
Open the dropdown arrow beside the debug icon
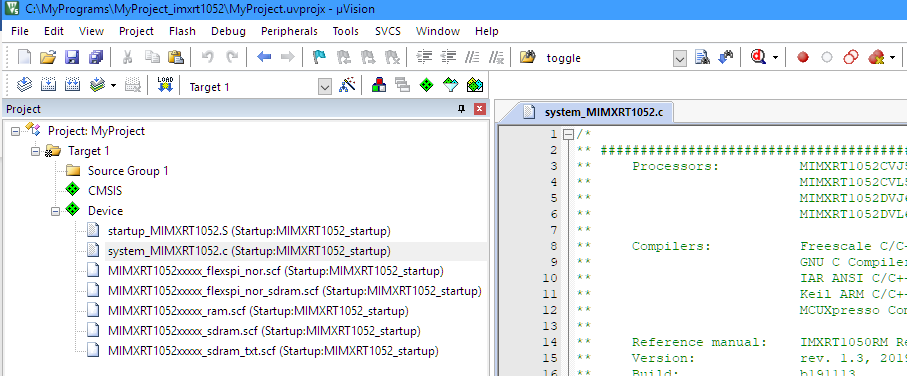click(775, 57)
